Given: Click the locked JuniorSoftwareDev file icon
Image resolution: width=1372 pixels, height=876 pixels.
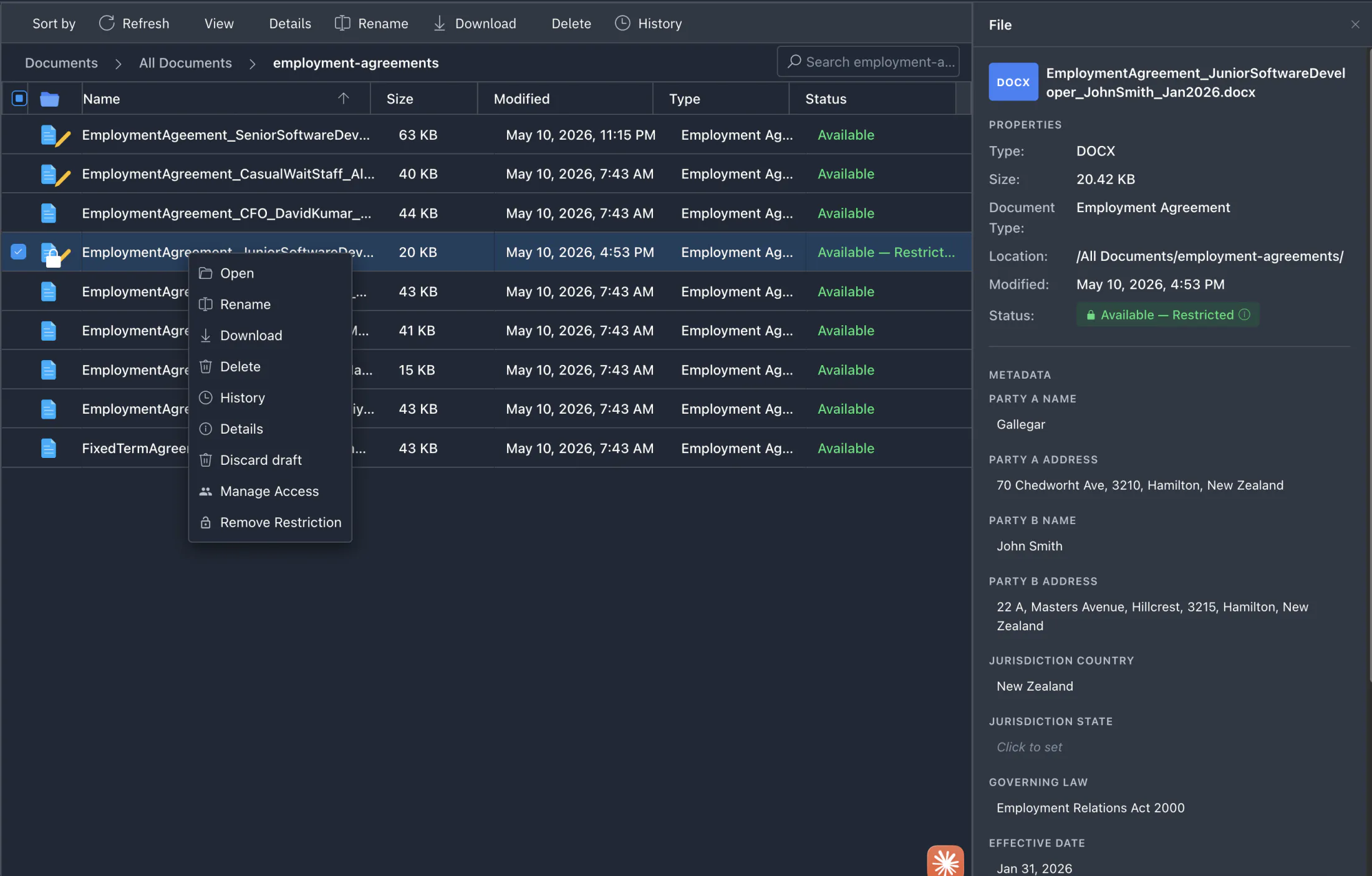Looking at the screenshot, I should tap(51, 254).
